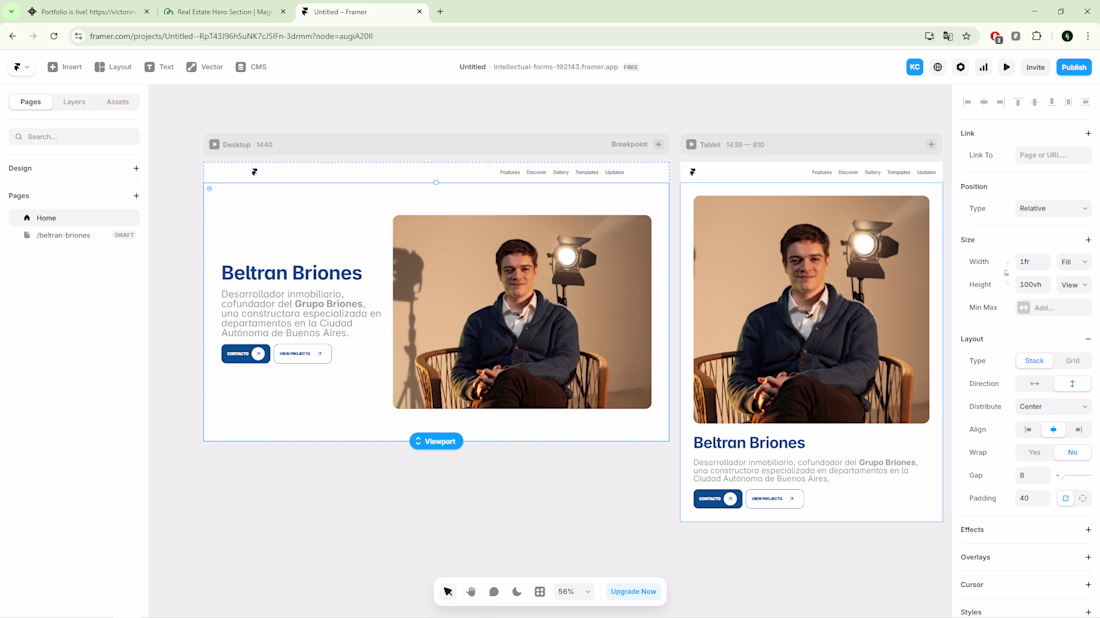
Task: Click plus on Tablet breakpoint bar
Action: pyautogui.click(x=931, y=145)
